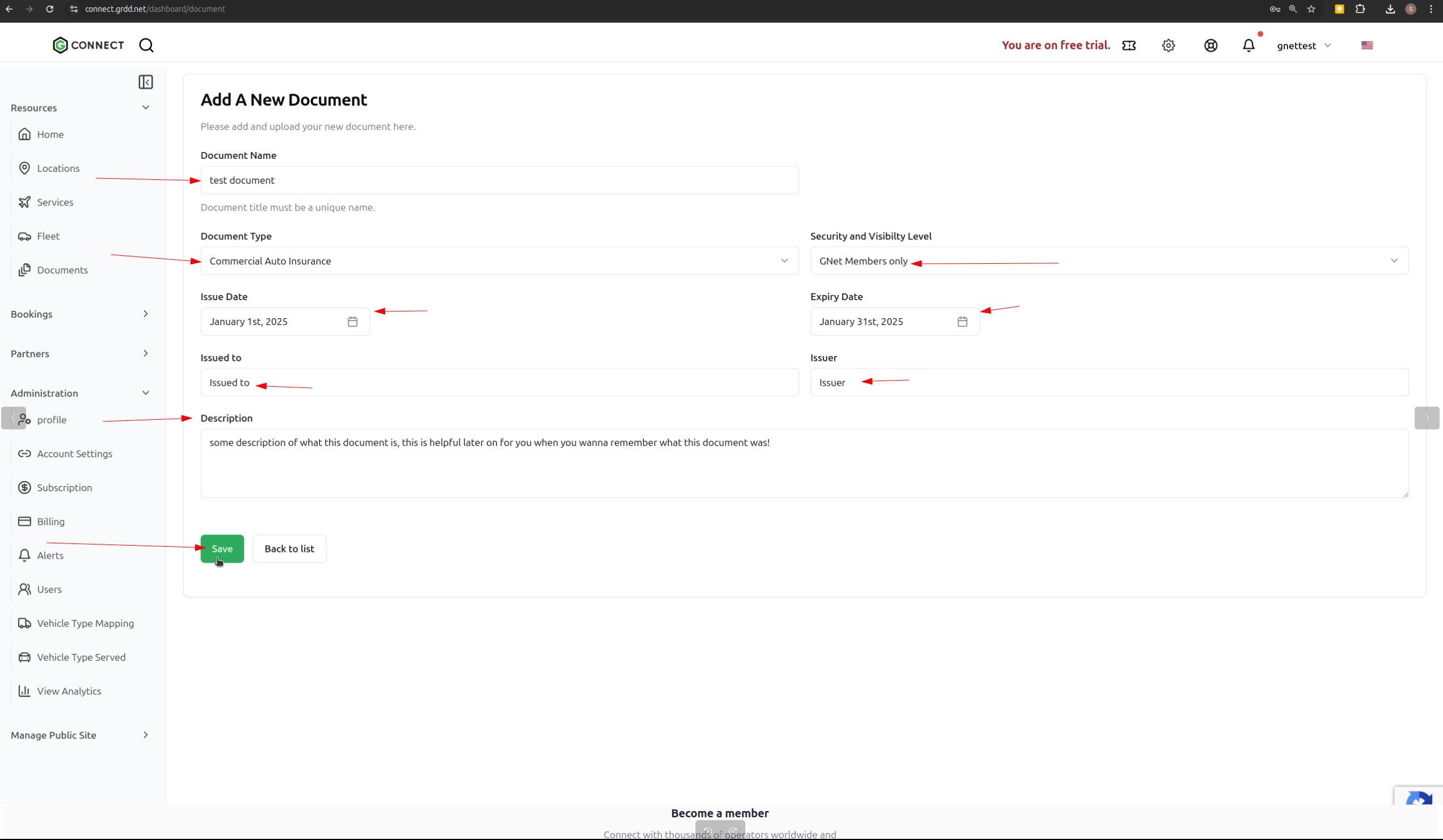The width and height of the screenshot is (1443, 840).
Task: Open Issue Date calendar picker icon
Action: pos(352,322)
